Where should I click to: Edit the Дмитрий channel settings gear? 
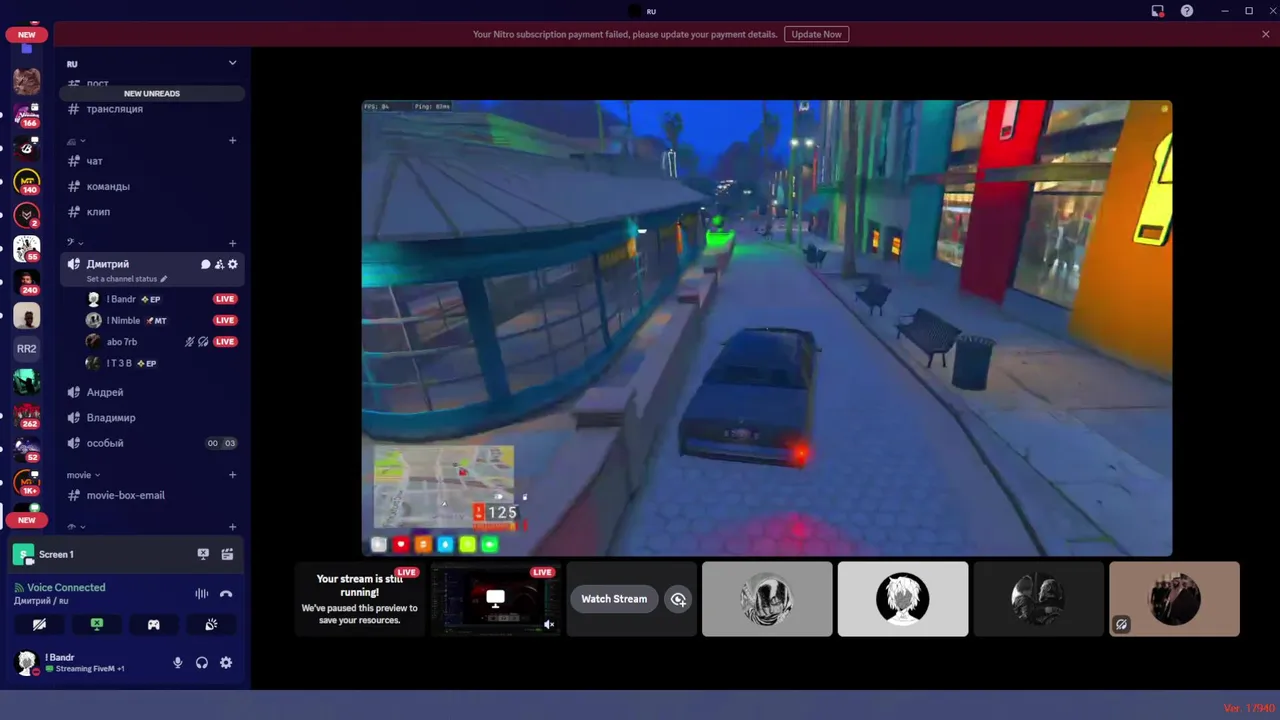[233, 264]
